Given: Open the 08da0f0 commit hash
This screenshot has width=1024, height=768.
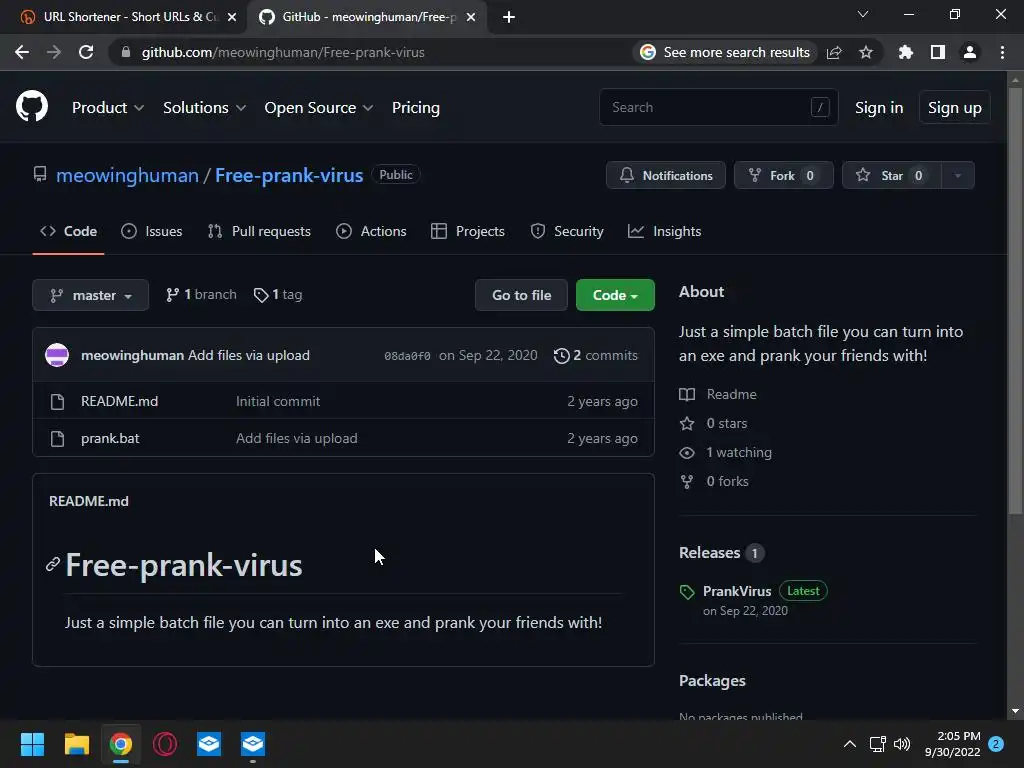Looking at the screenshot, I should click(407, 356).
